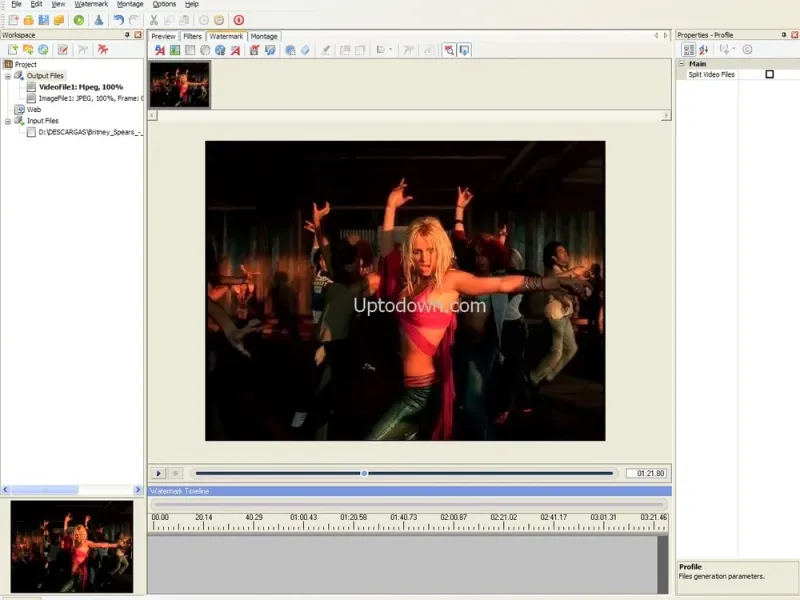Open the Montage tab
This screenshot has width=800, height=600.
[x=264, y=37]
